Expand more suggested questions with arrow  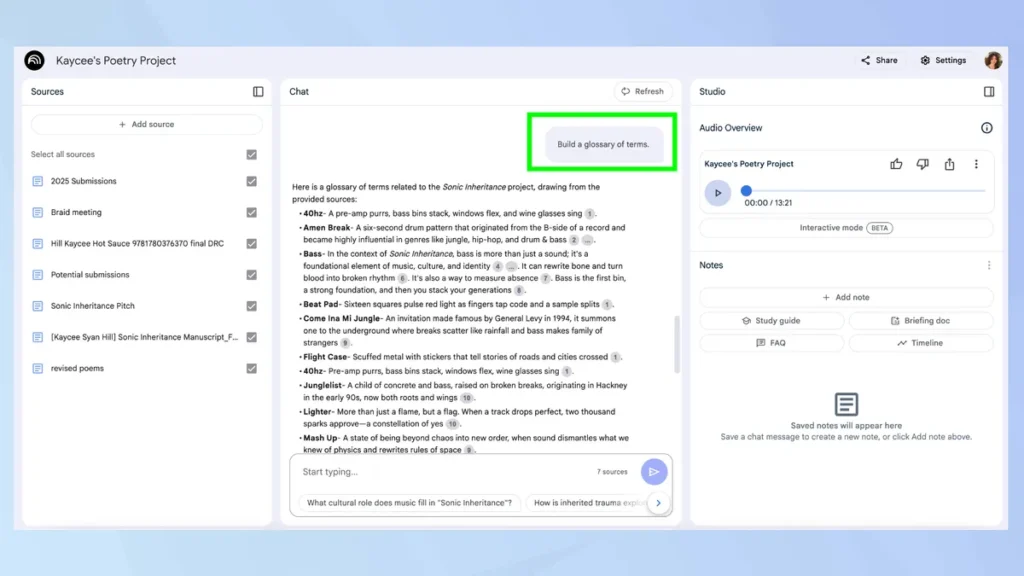(658, 503)
